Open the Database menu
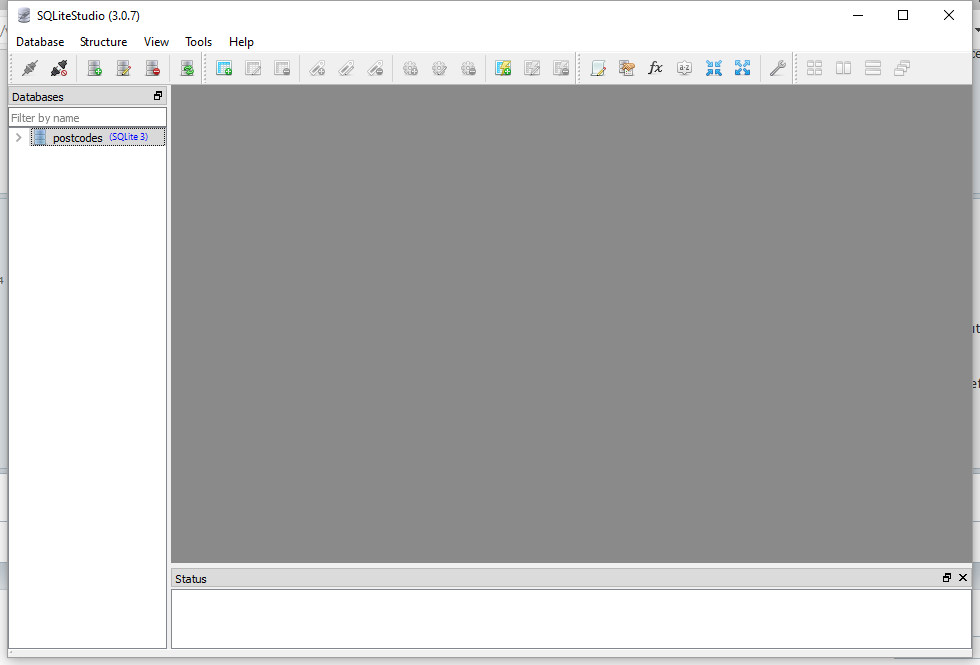Image resolution: width=980 pixels, height=665 pixels. click(40, 42)
